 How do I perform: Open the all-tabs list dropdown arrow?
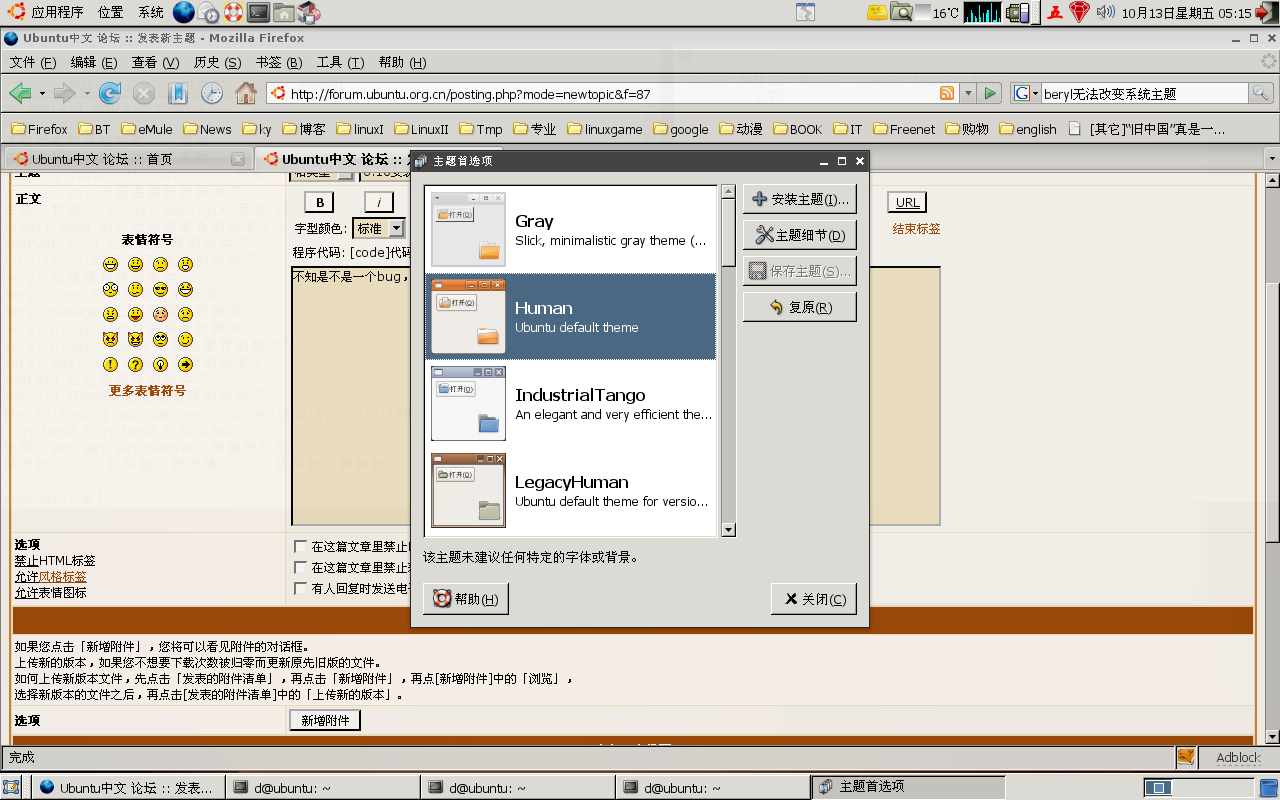pos(1271,159)
